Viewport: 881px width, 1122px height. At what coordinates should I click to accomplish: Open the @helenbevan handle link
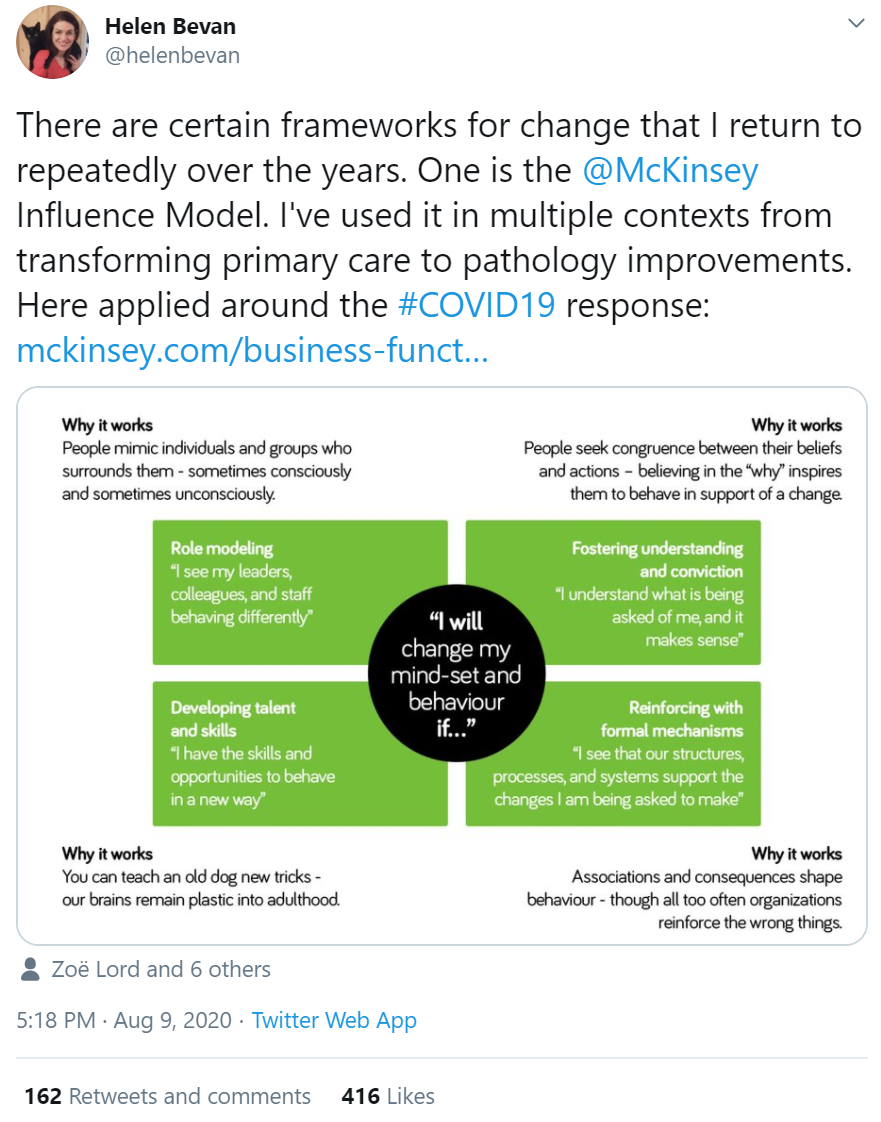[x=172, y=55]
